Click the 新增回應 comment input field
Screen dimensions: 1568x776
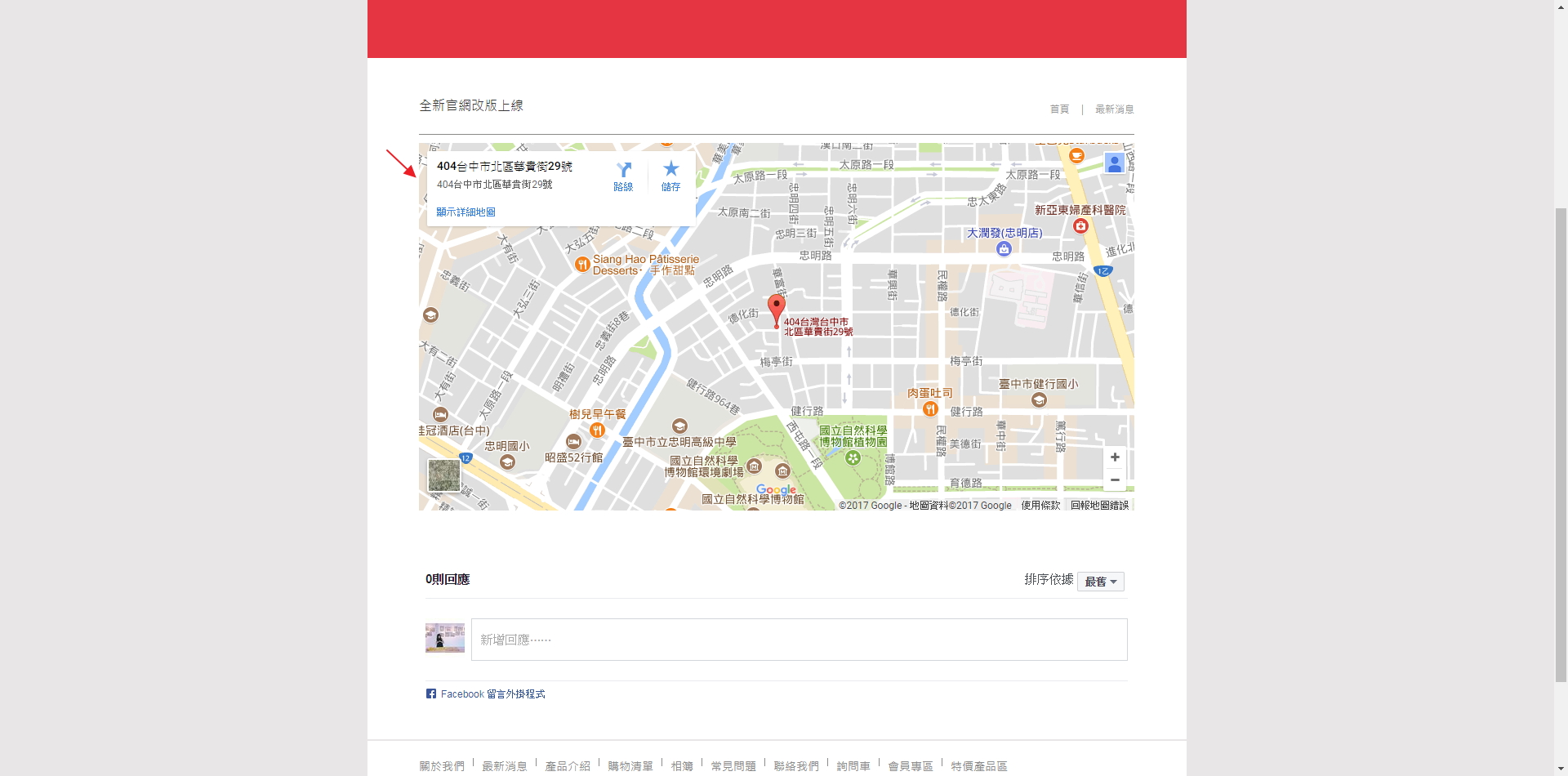[x=799, y=640]
